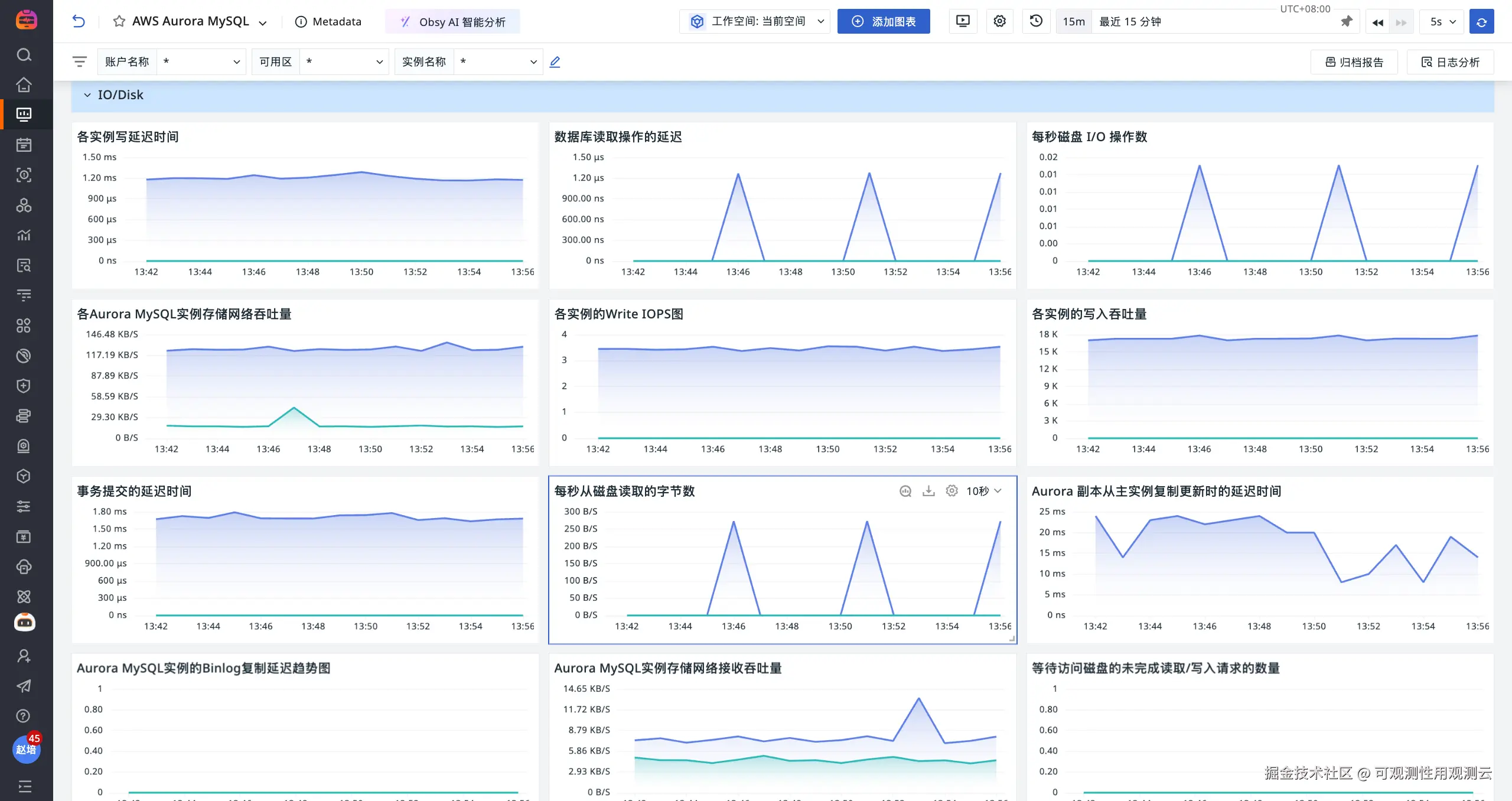1512x801 pixels.
Task: Open the calendar events icon in the sidebar
Action: 24,145
